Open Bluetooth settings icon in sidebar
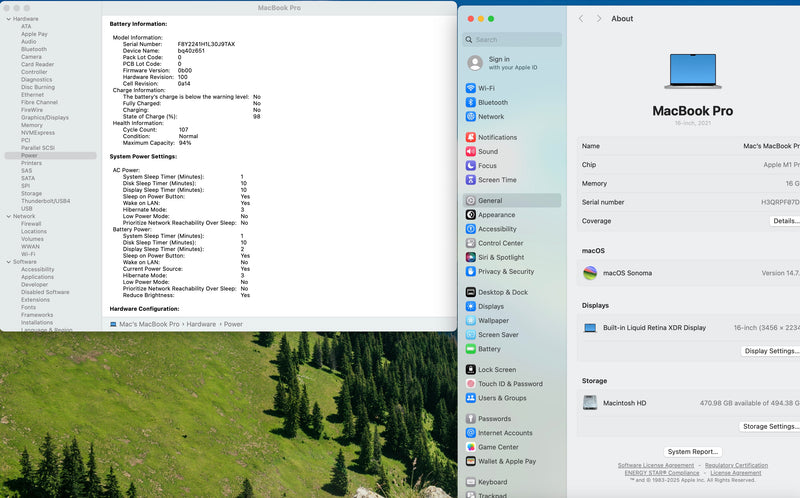 [x=470, y=103]
